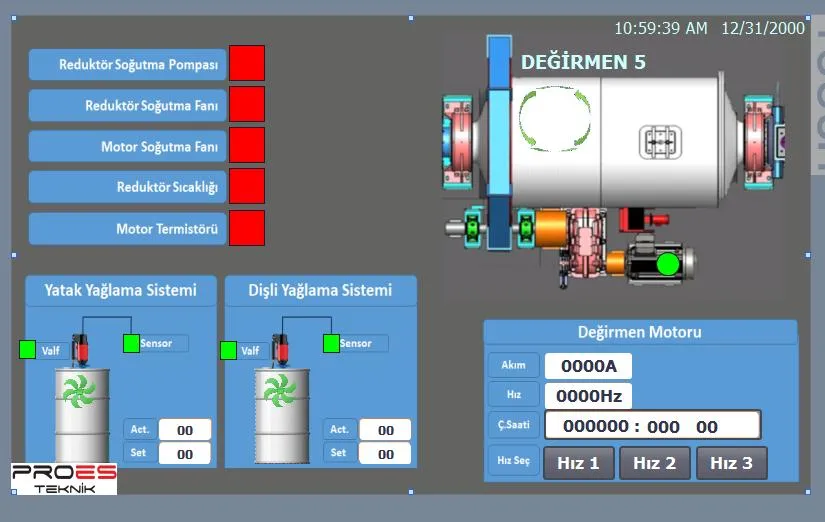Click the red Reduktör Soğutma Pompası status box

click(247, 63)
